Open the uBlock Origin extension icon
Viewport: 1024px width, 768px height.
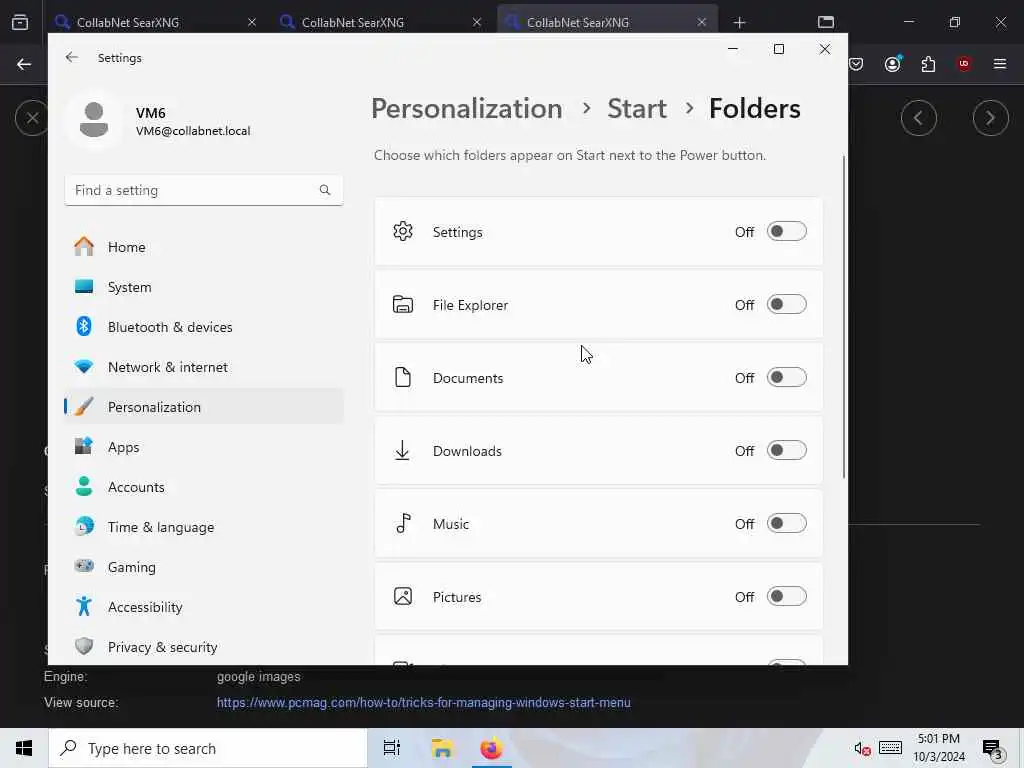click(964, 64)
